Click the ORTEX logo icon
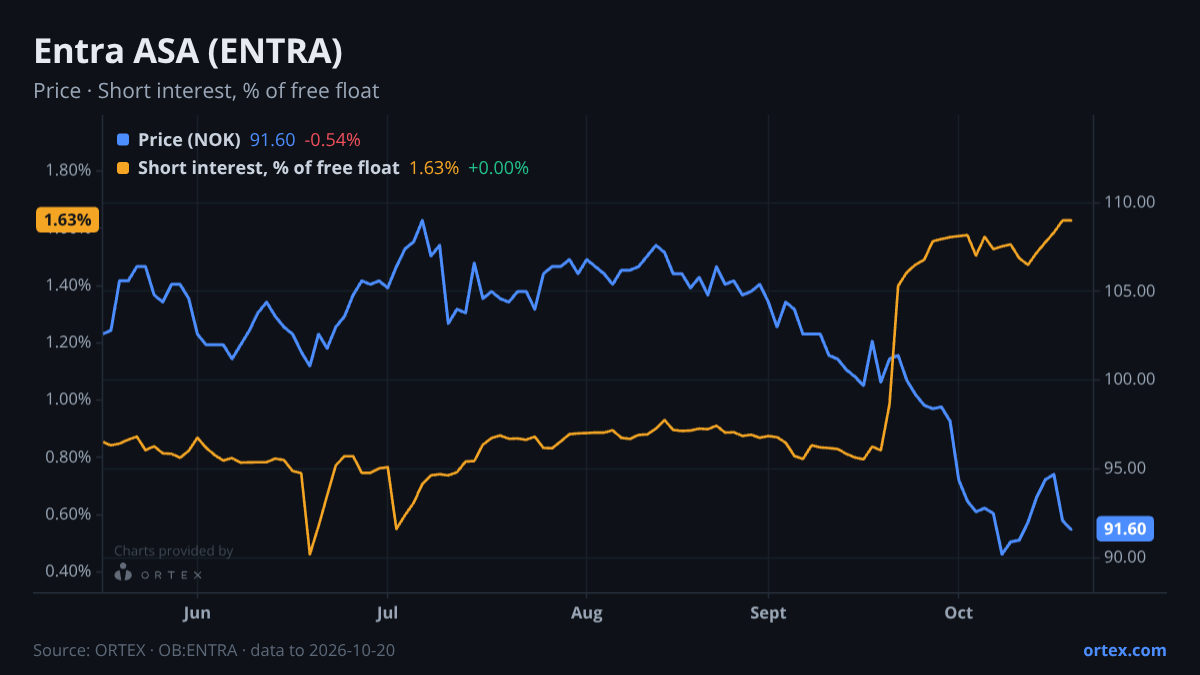This screenshot has height=675, width=1200. pyautogui.click(x=123, y=572)
